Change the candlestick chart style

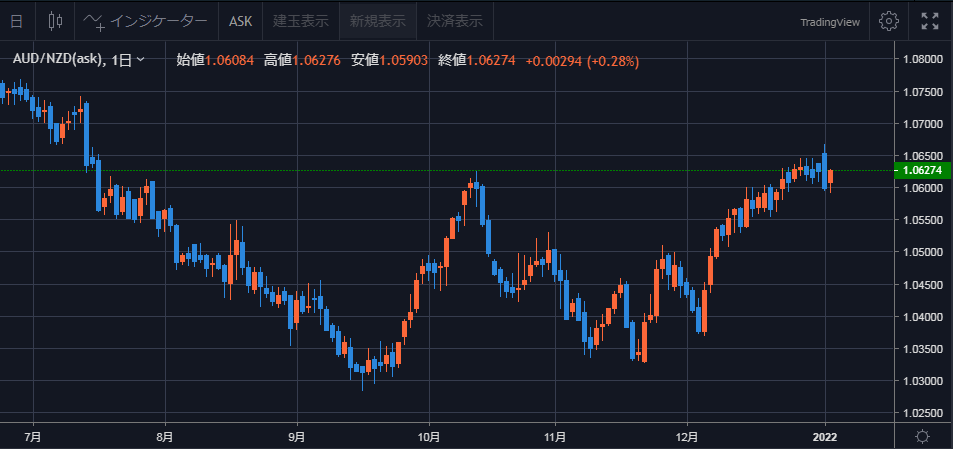pos(55,21)
